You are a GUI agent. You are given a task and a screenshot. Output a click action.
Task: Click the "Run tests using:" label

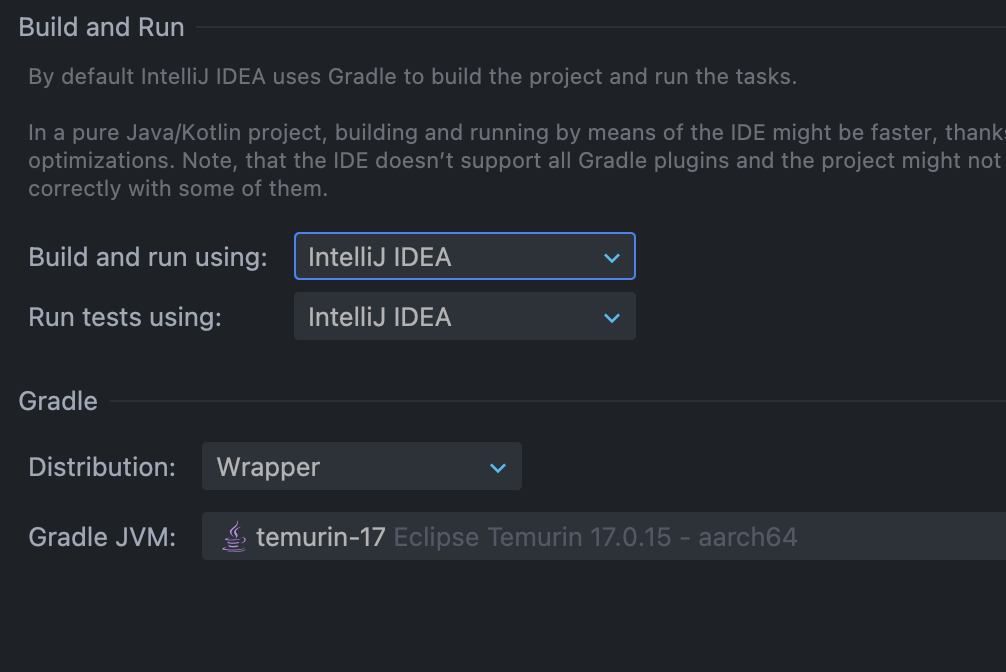click(x=125, y=317)
